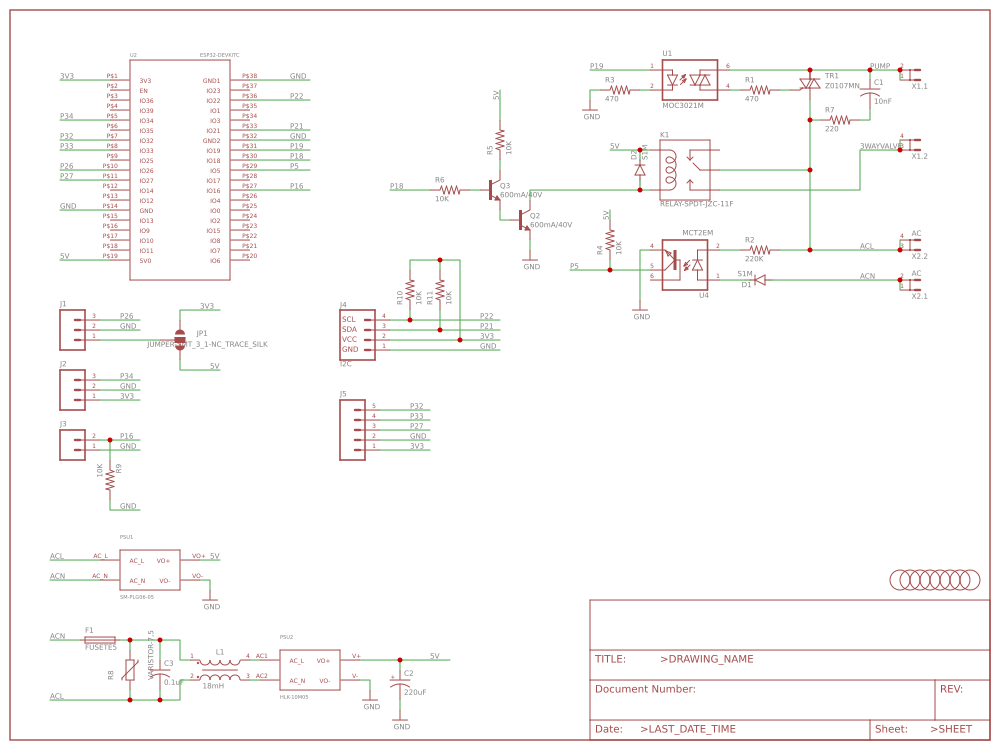Viewport: 1000px width, 750px height.
Task: Click pull-up resistor R10
Action: pos(410,290)
